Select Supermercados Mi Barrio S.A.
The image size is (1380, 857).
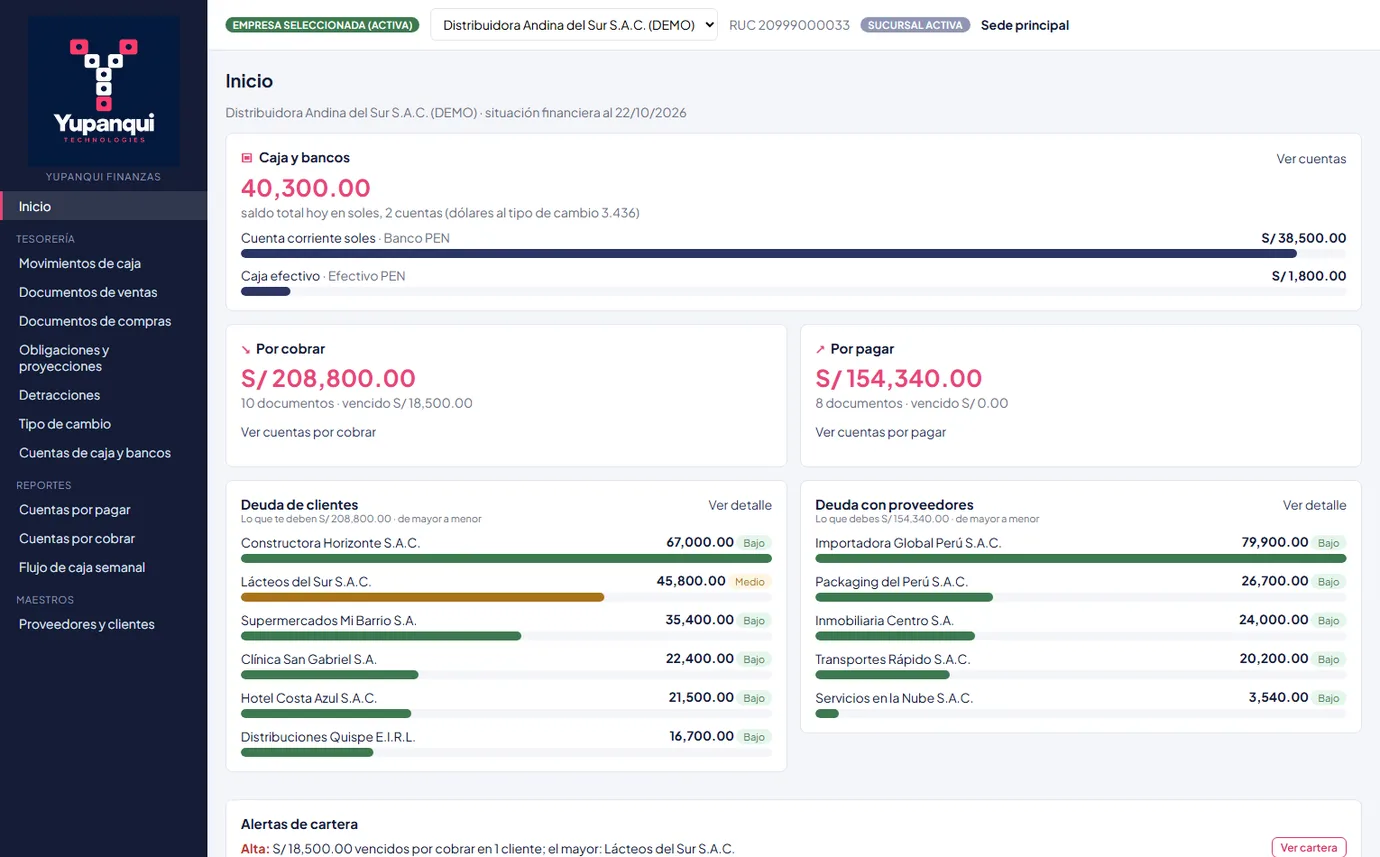506,627
